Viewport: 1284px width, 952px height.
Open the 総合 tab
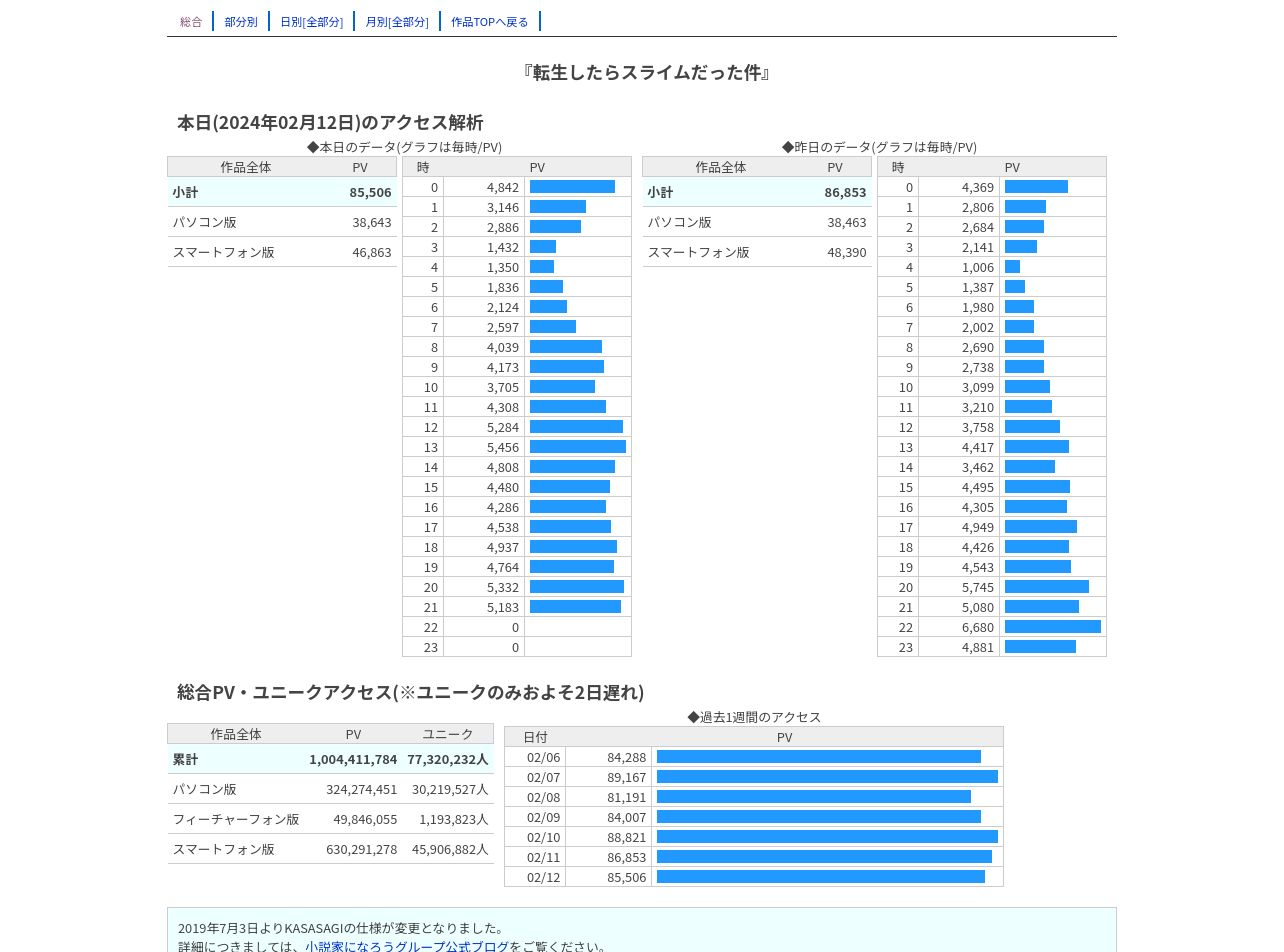191,21
